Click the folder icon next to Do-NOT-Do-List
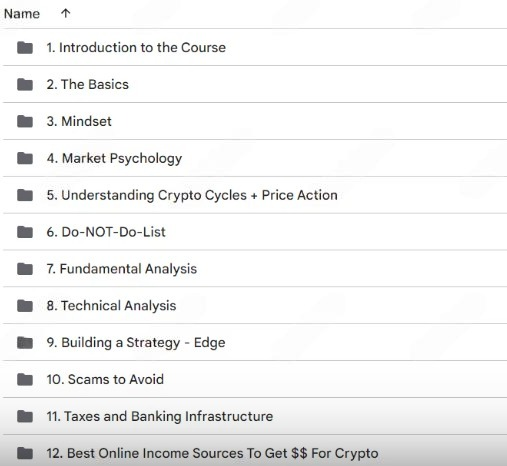Viewport: 507px width, 466px height. (25, 232)
